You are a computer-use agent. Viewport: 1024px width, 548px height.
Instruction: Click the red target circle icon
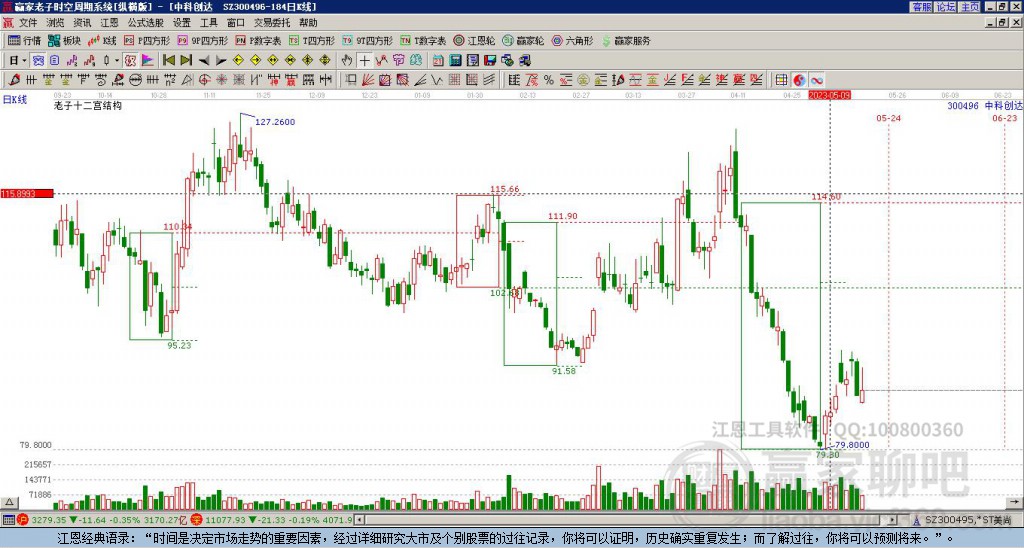pos(204,80)
